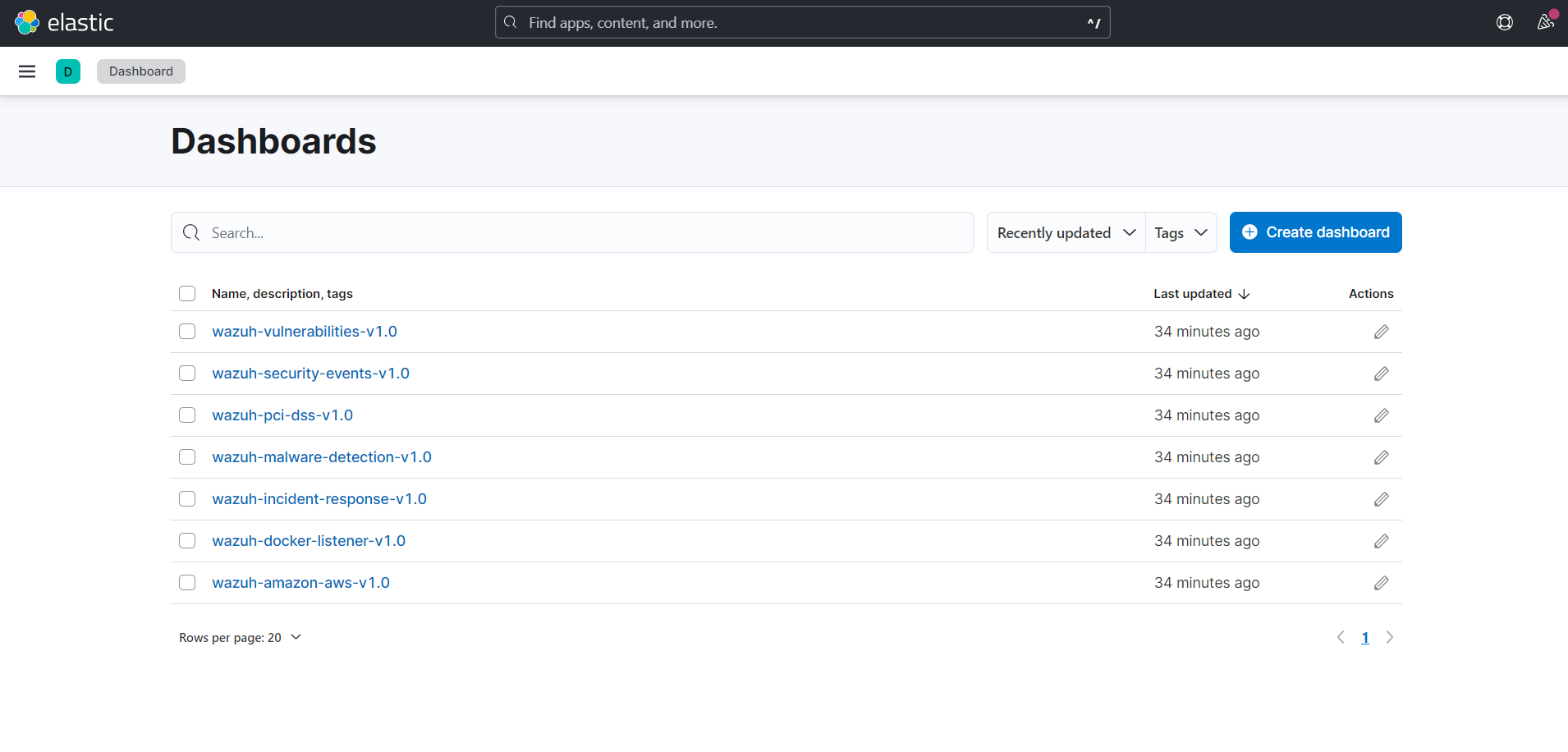The image size is (1568, 752).
Task: Click the Elastic logo in header
Action: tap(64, 23)
